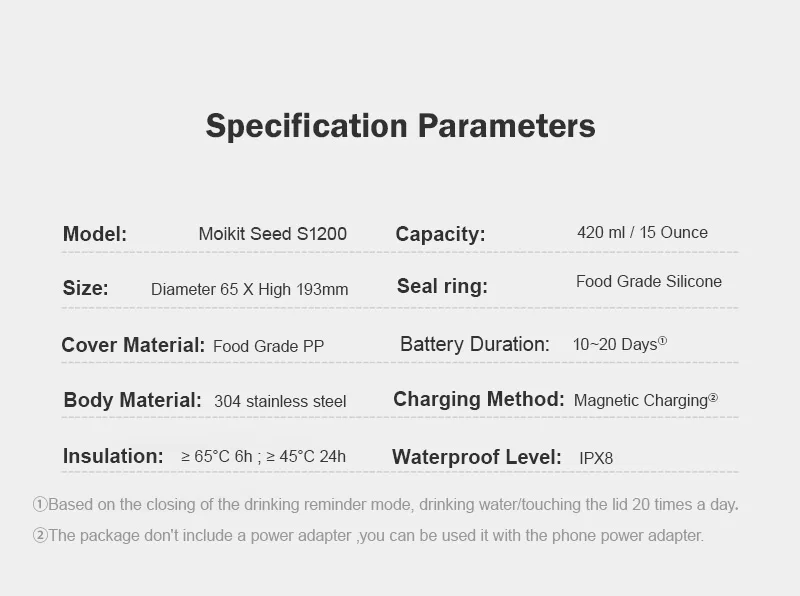The image size is (800, 596).
Task: Select the 420 ml / 15 Ounce value
Action: 642,233
